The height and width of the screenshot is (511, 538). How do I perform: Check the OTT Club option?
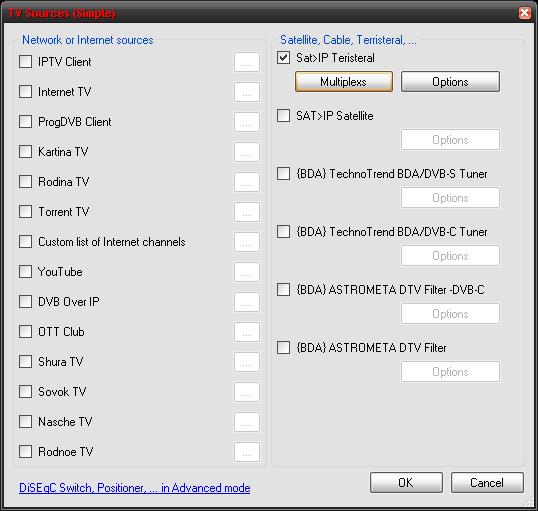(25, 332)
